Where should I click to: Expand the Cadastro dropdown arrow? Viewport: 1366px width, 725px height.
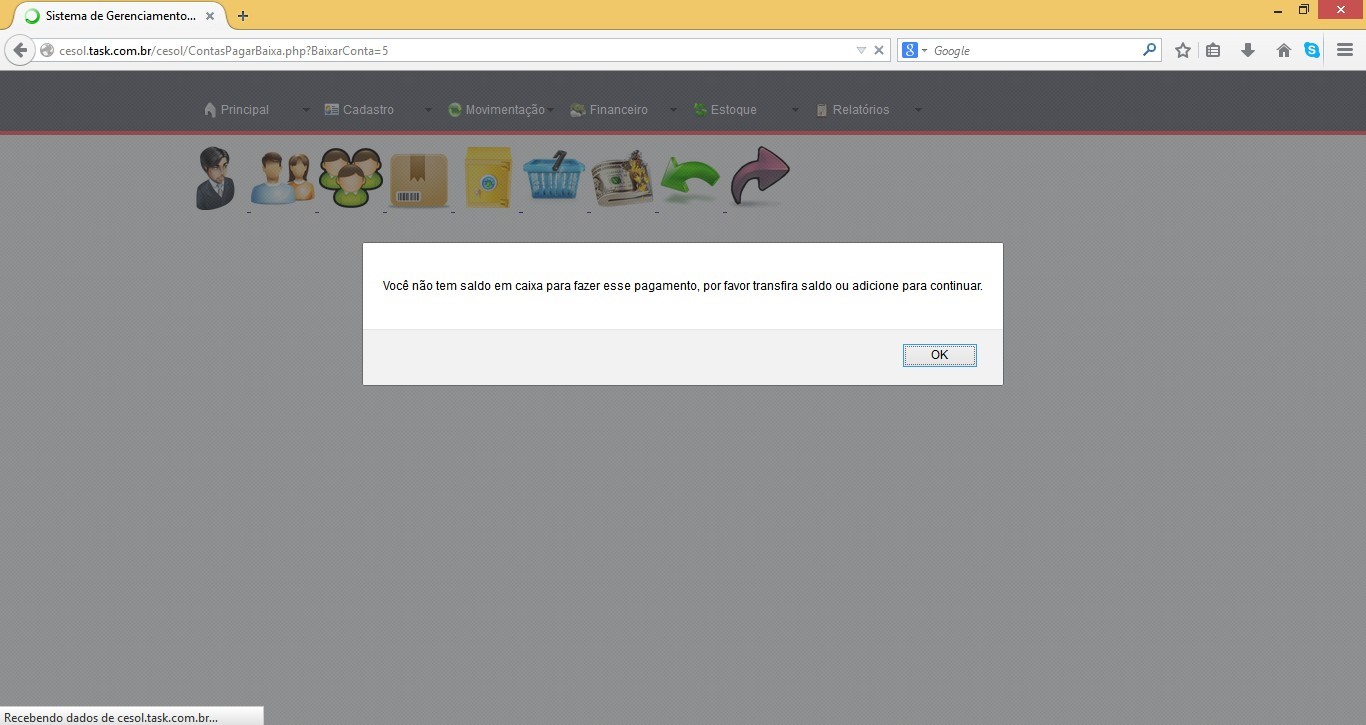click(428, 110)
